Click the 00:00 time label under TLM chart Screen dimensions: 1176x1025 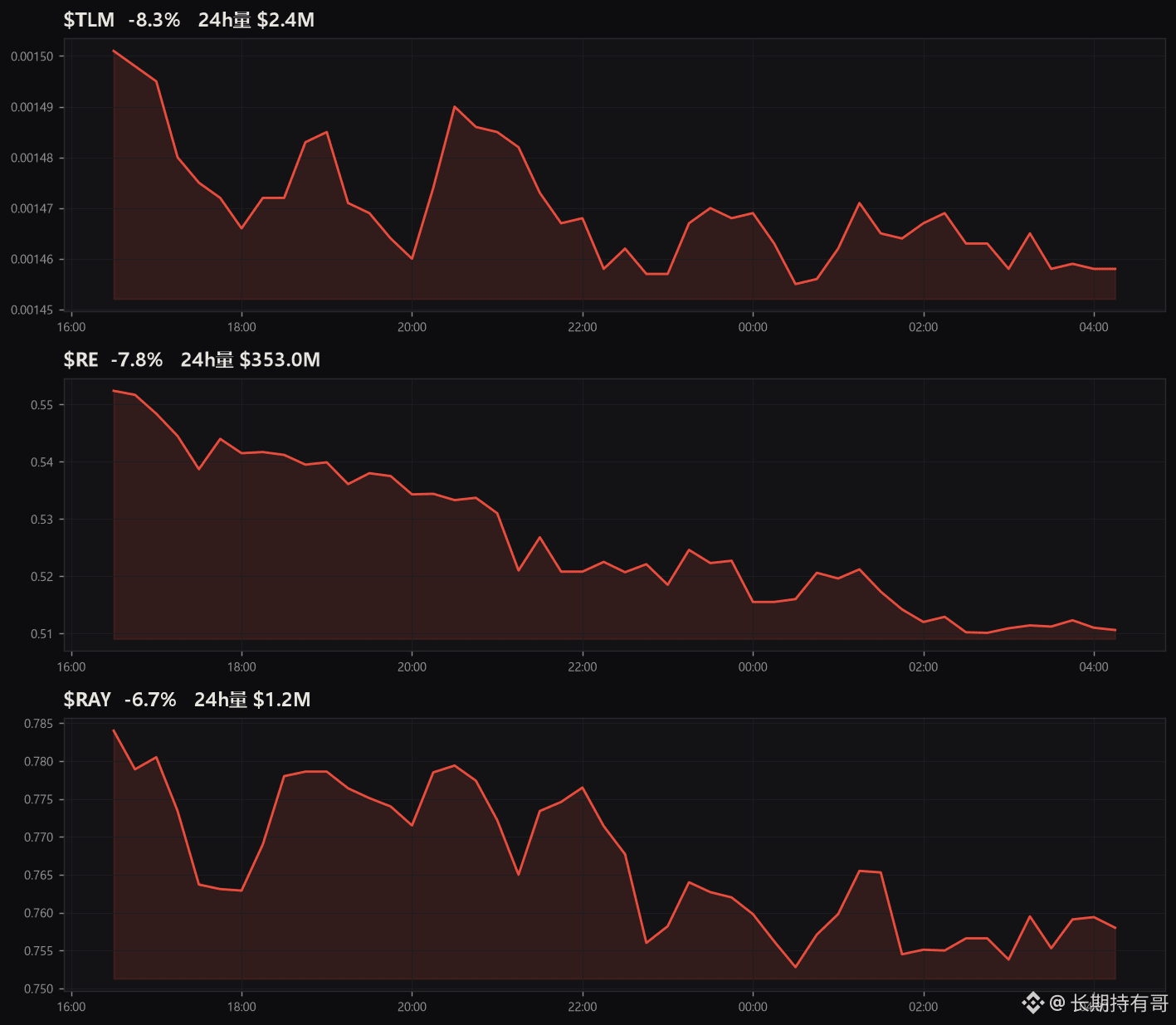(x=753, y=327)
